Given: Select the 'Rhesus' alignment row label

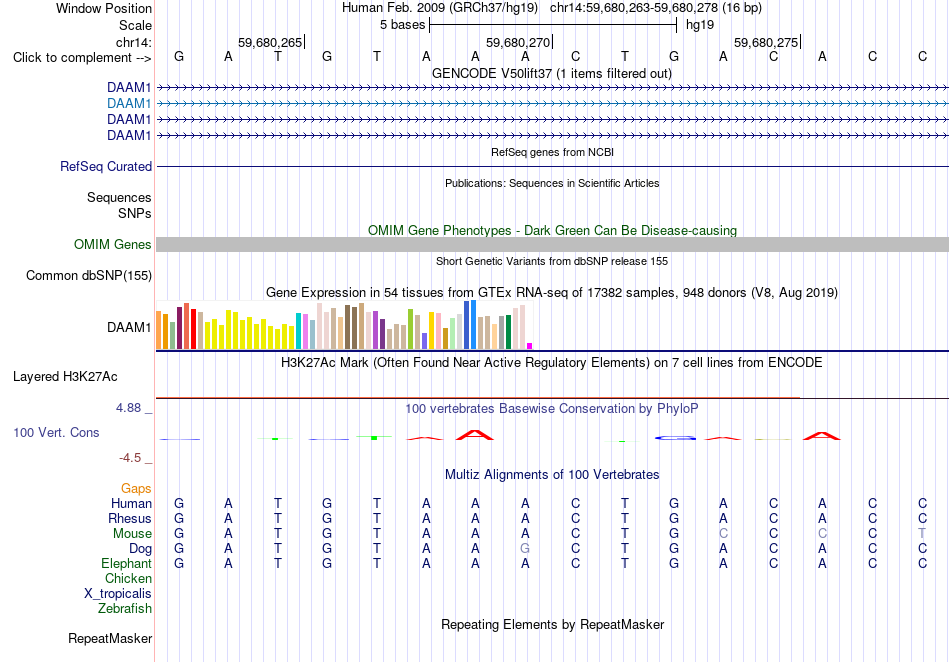Looking at the screenshot, I should coord(130,518).
